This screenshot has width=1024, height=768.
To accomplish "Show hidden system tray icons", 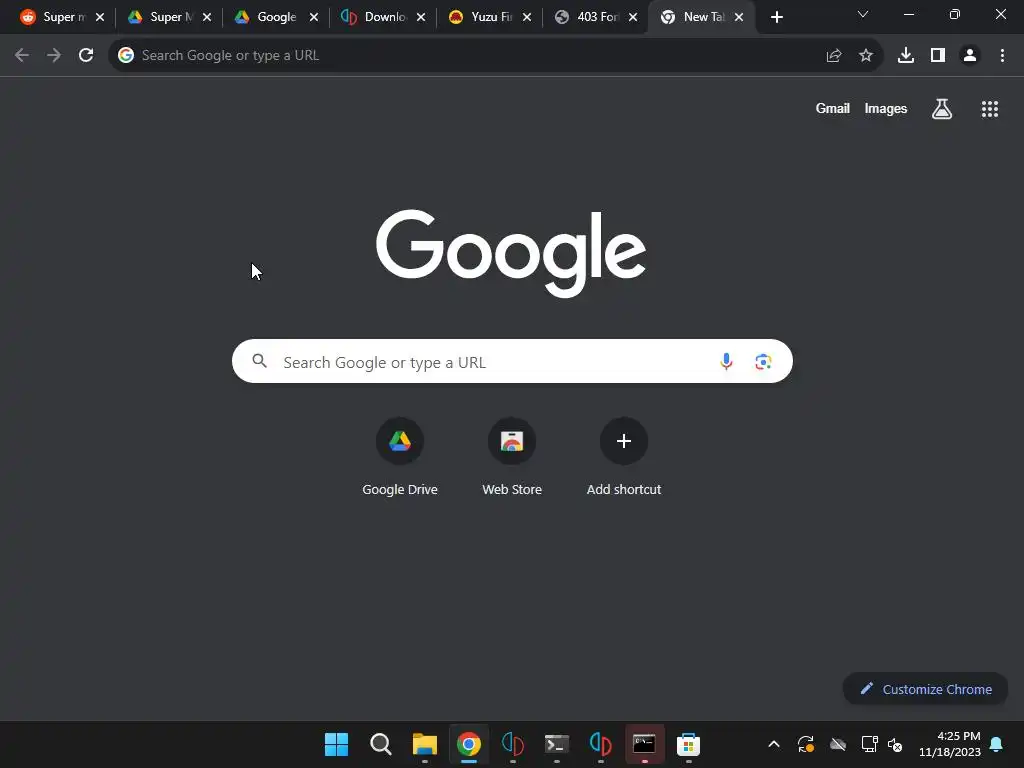I will (774, 744).
